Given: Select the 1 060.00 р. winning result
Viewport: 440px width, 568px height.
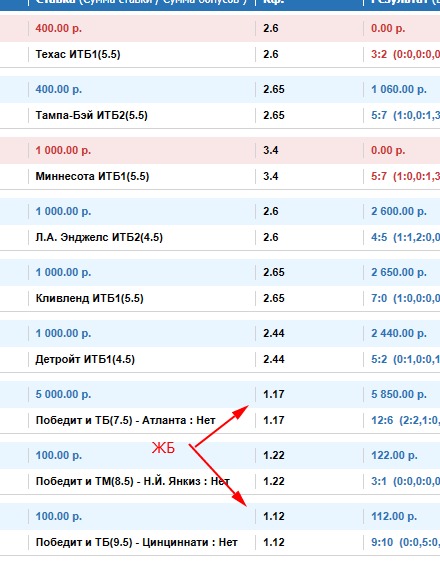Looking at the screenshot, I should point(399,89).
